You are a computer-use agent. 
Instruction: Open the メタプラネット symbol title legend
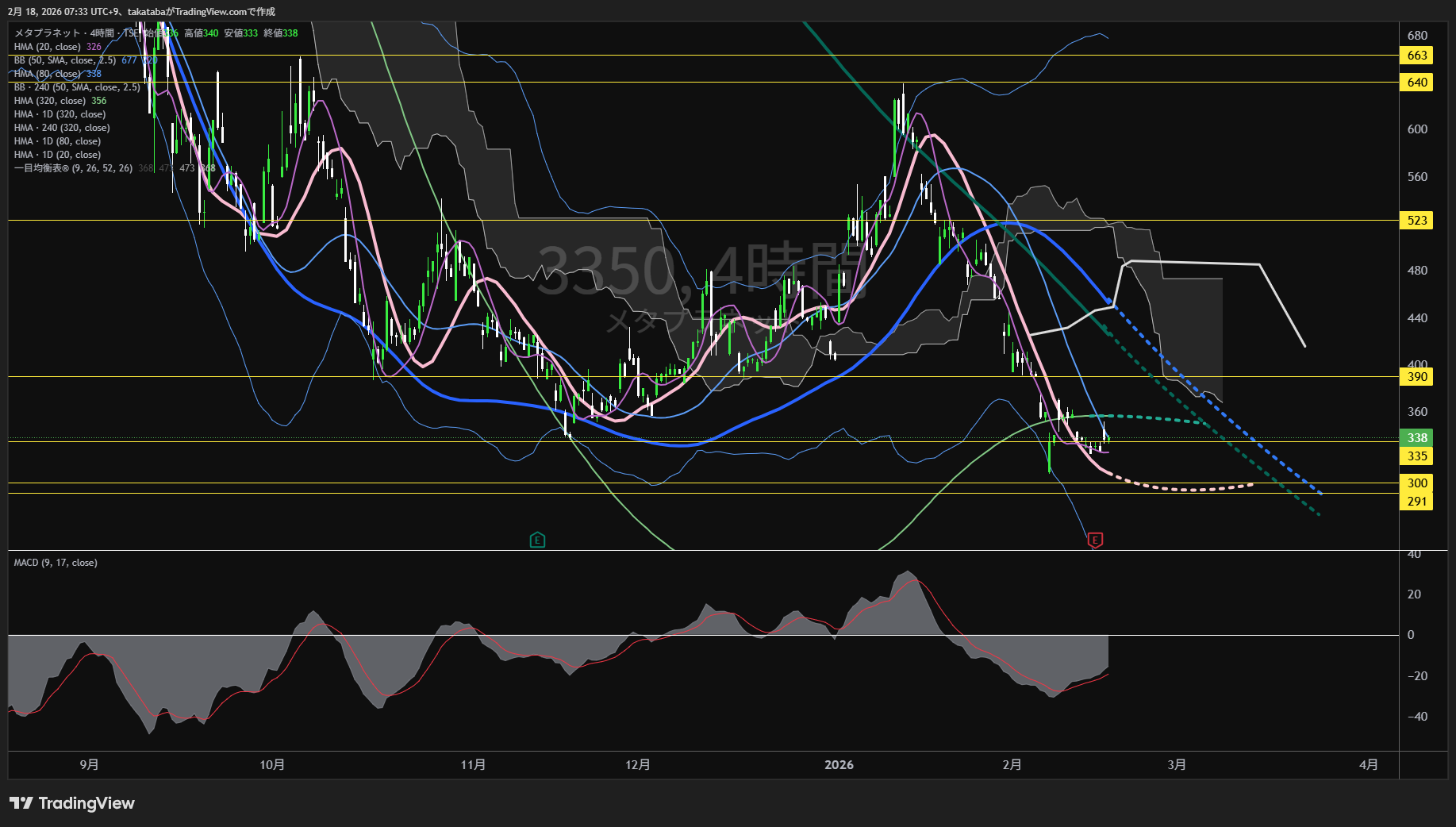point(48,33)
